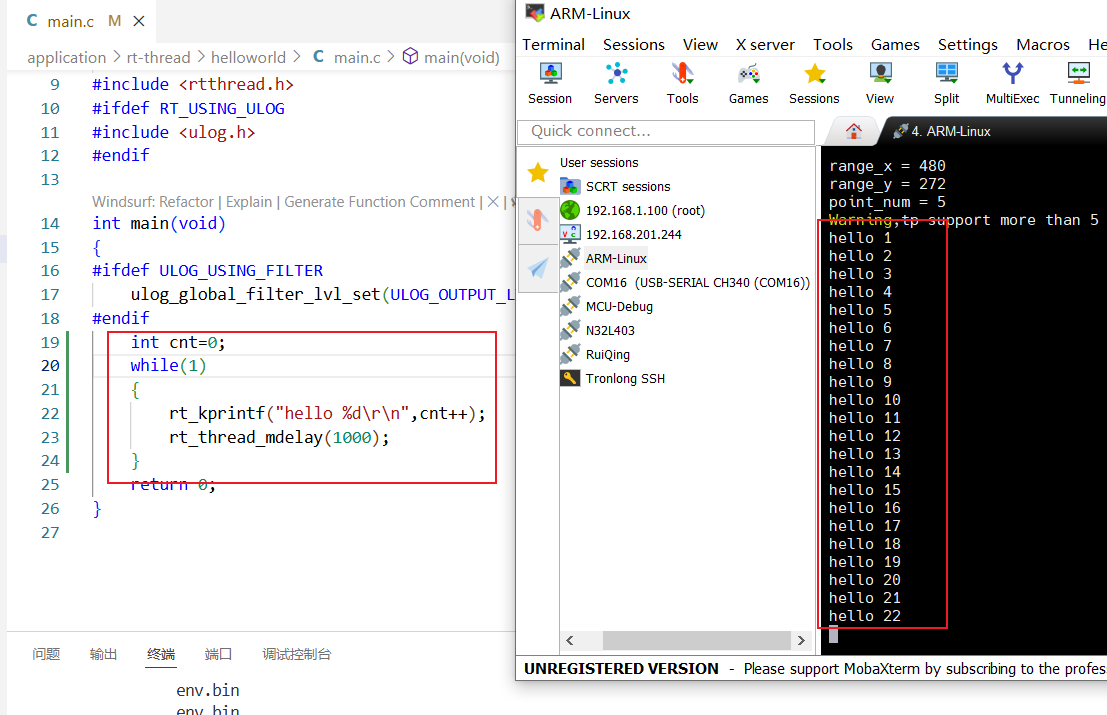The width and height of the screenshot is (1107, 715).
Task: Open the Servers toolbar icon
Action: tap(616, 83)
